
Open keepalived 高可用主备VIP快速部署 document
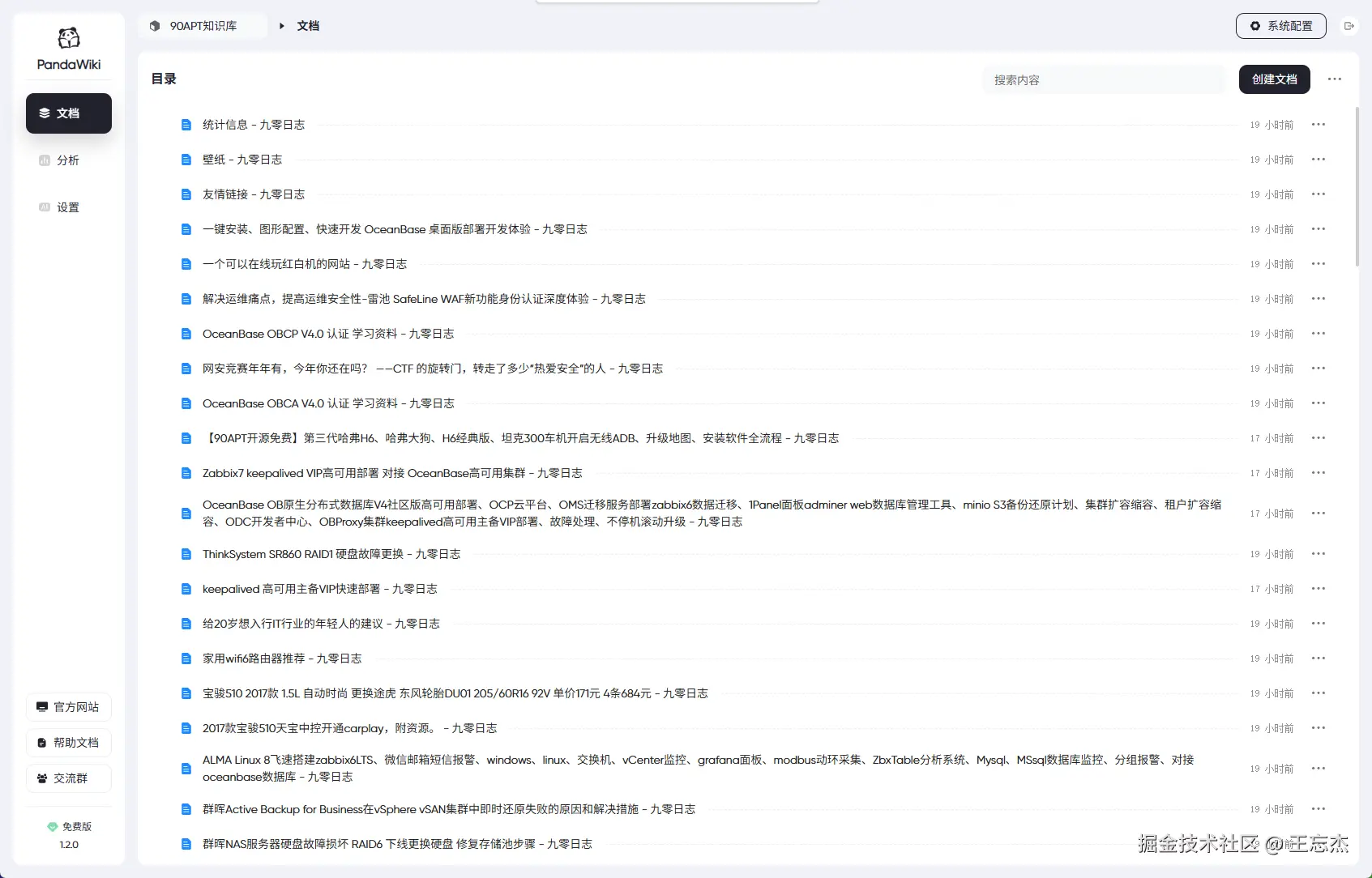click(x=320, y=589)
